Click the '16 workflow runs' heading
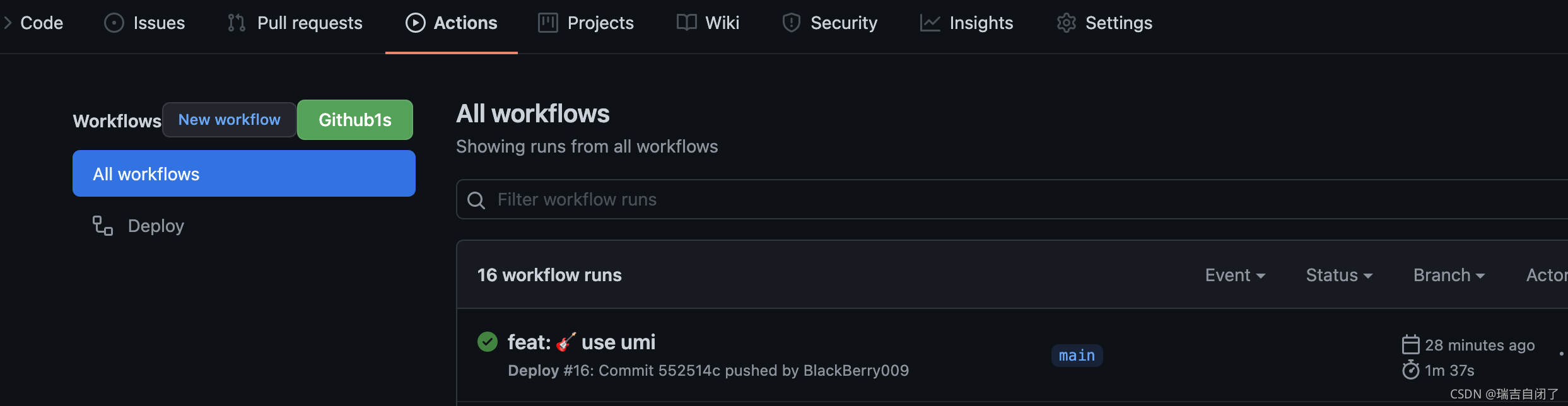The width and height of the screenshot is (1568, 406). pyautogui.click(x=549, y=275)
